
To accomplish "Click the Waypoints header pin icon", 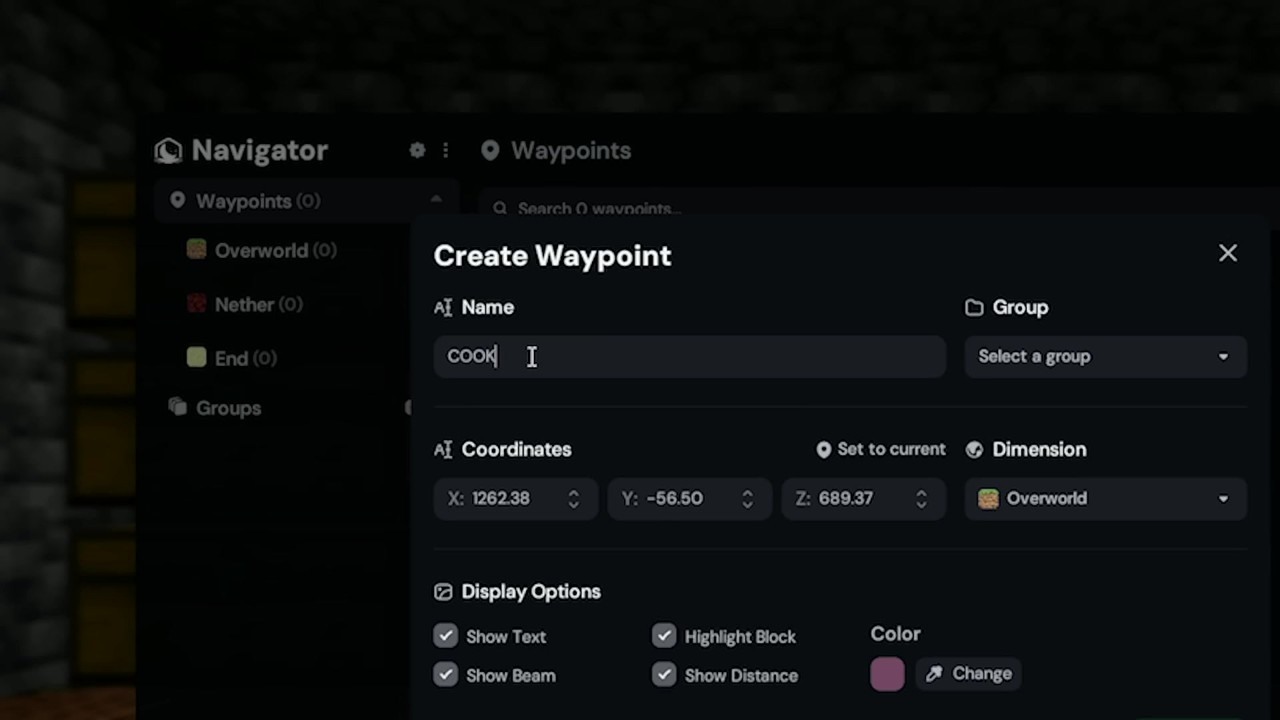I will [490, 150].
